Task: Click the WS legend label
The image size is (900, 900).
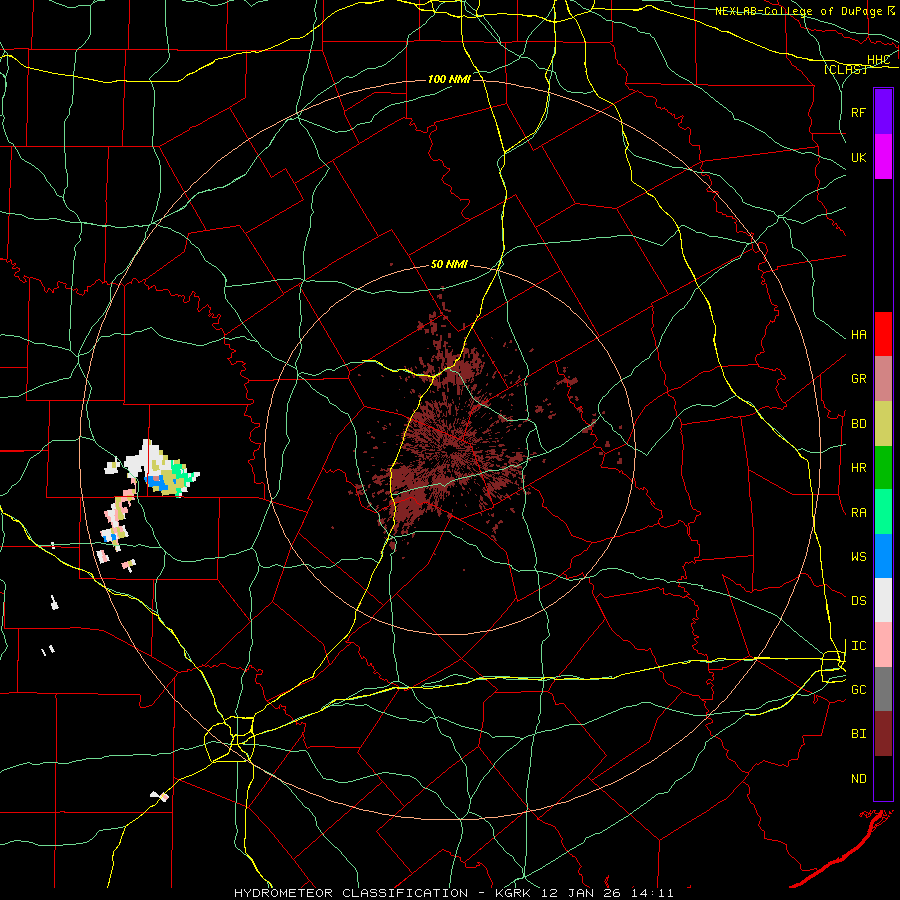Action: pos(859,557)
